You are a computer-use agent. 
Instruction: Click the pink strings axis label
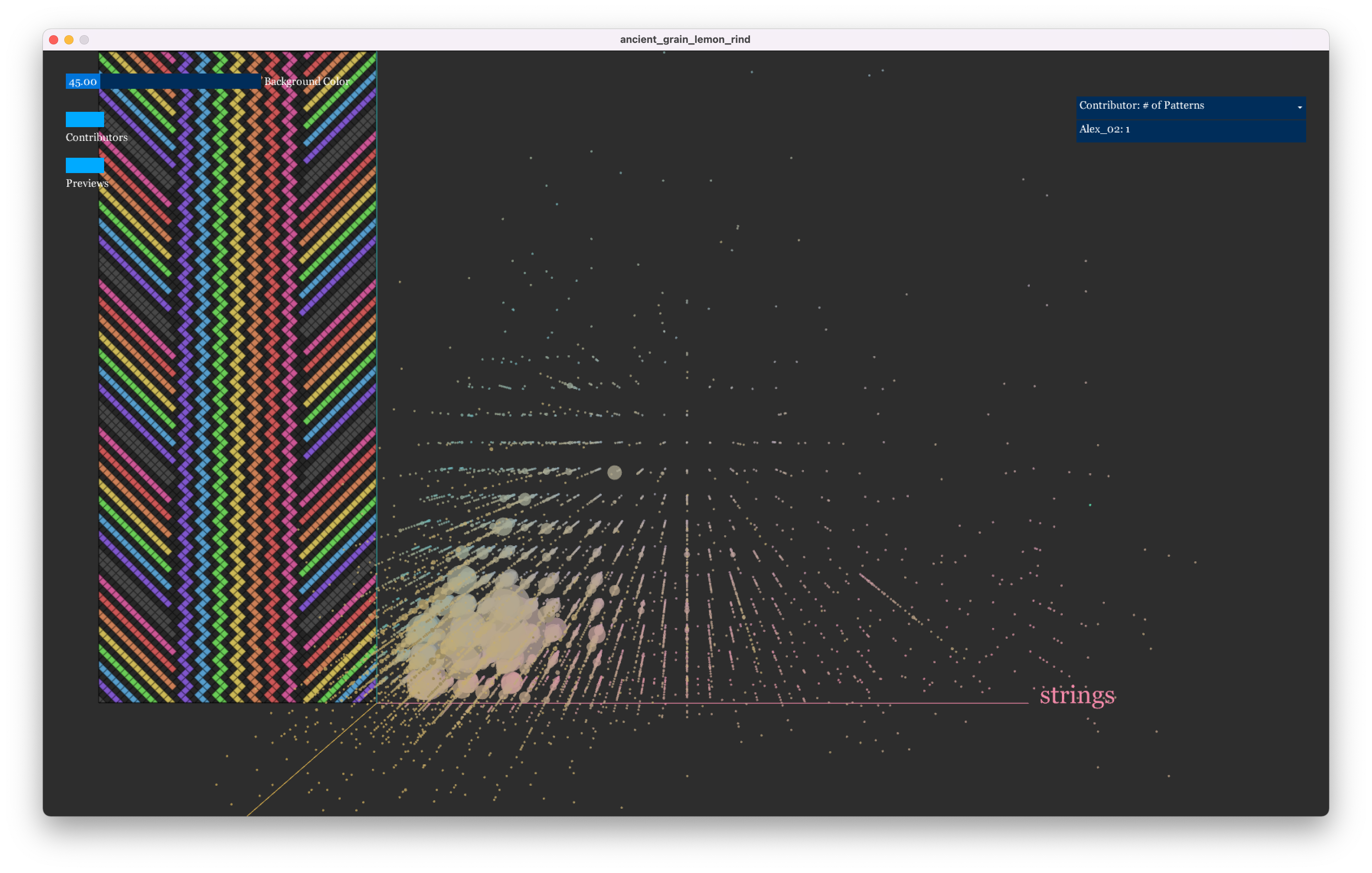(x=1077, y=695)
